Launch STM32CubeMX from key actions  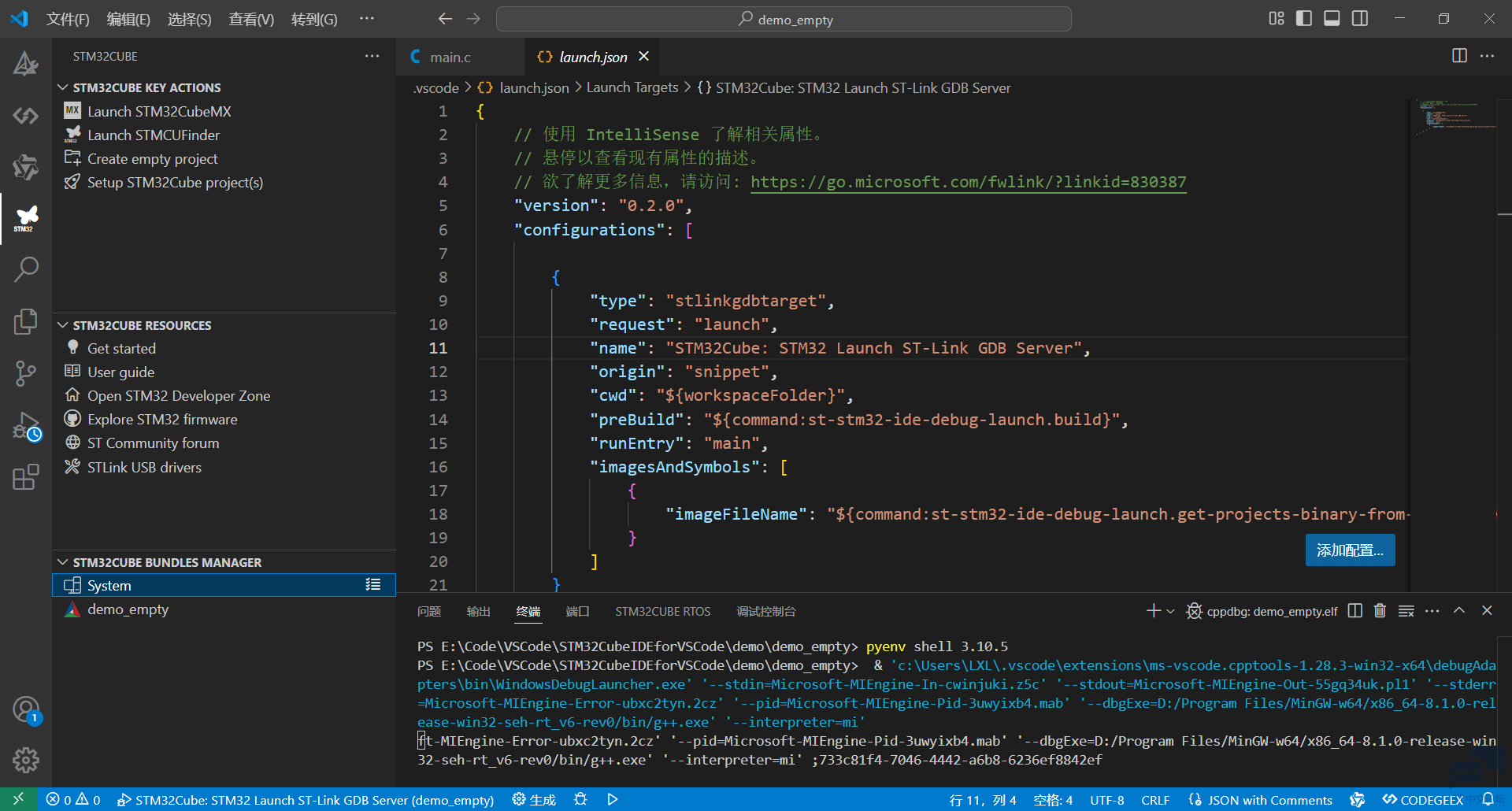[159, 111]
